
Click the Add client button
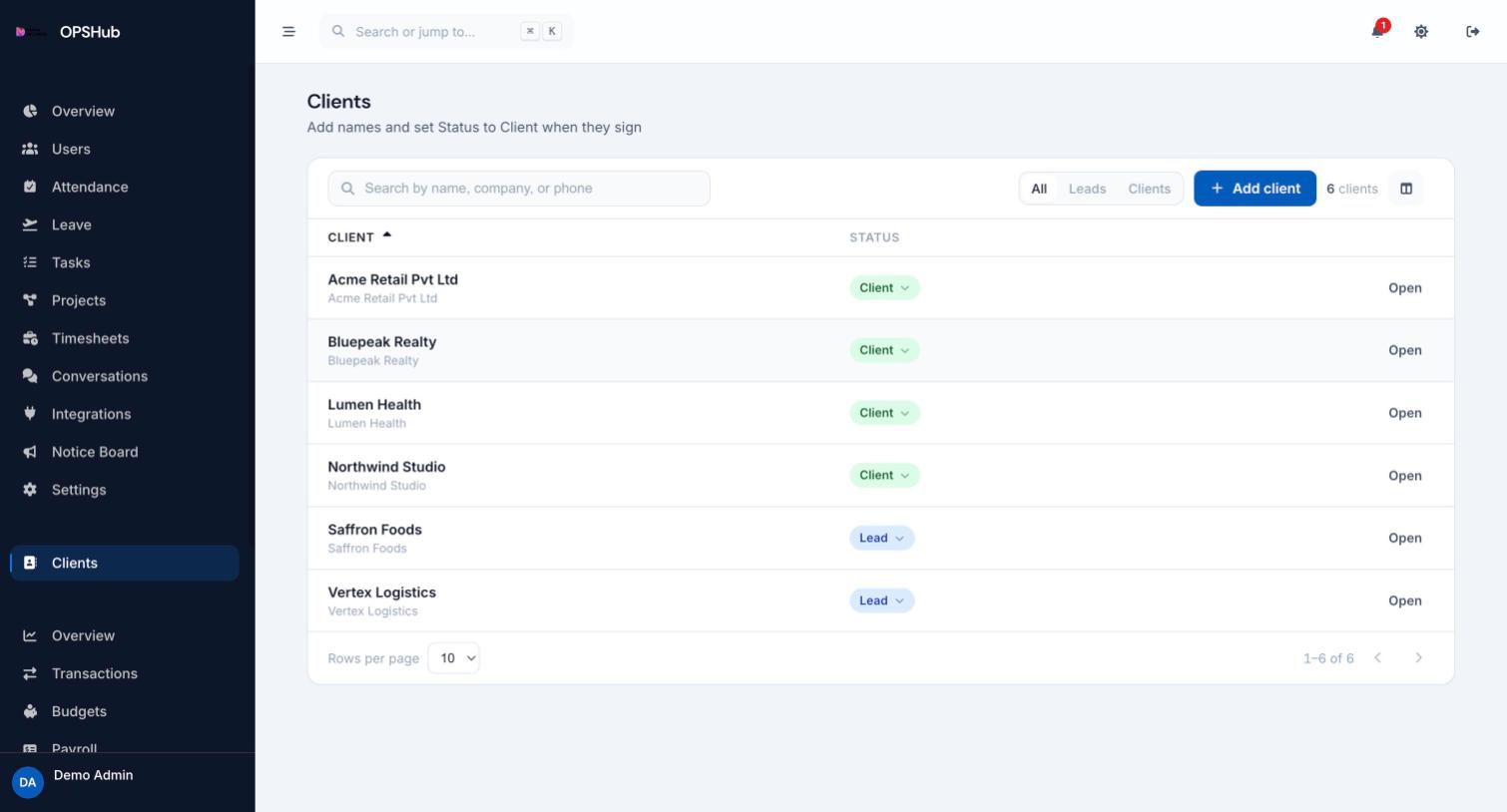coord(1255,189)
